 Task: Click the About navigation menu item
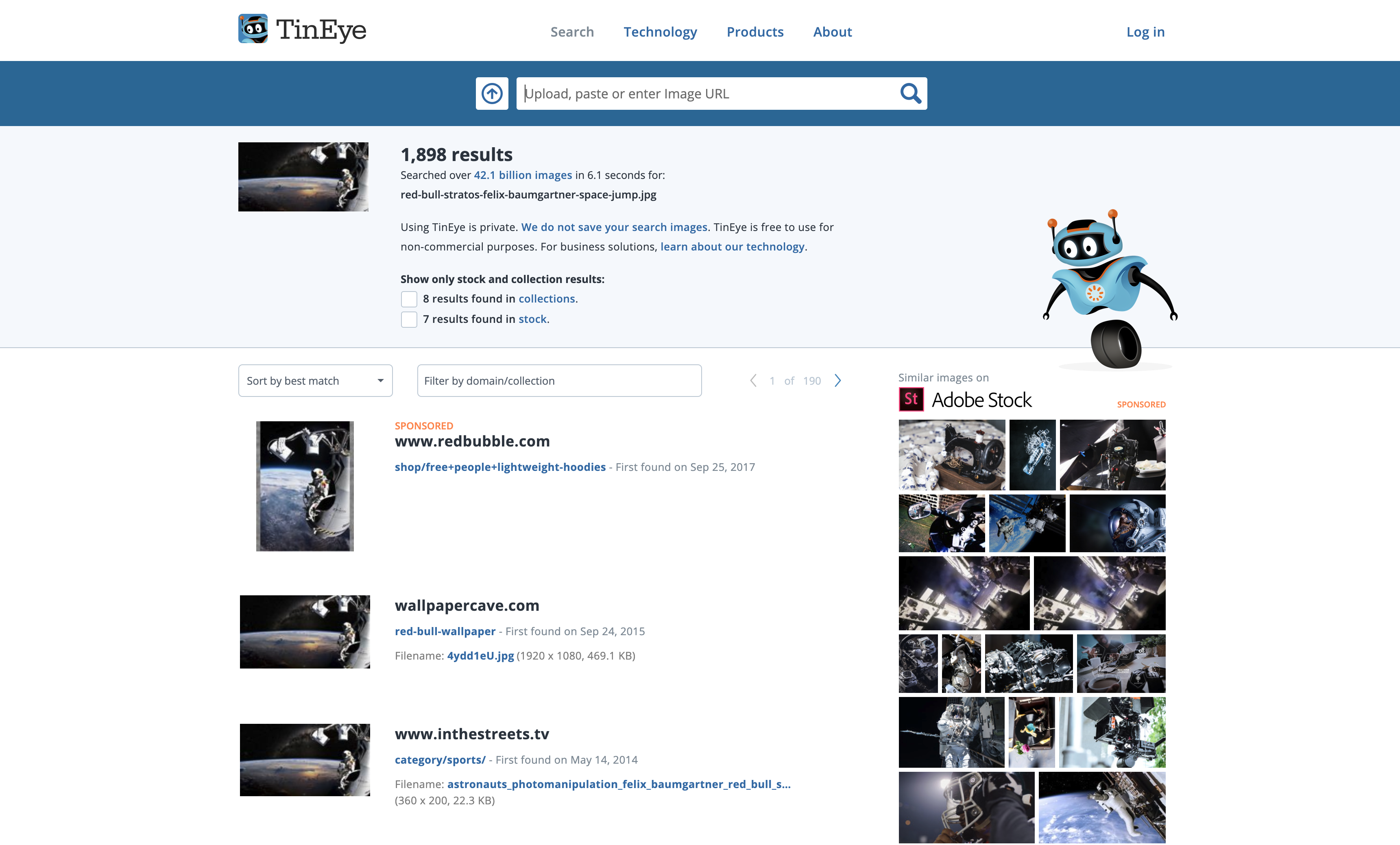pos(832,31)
